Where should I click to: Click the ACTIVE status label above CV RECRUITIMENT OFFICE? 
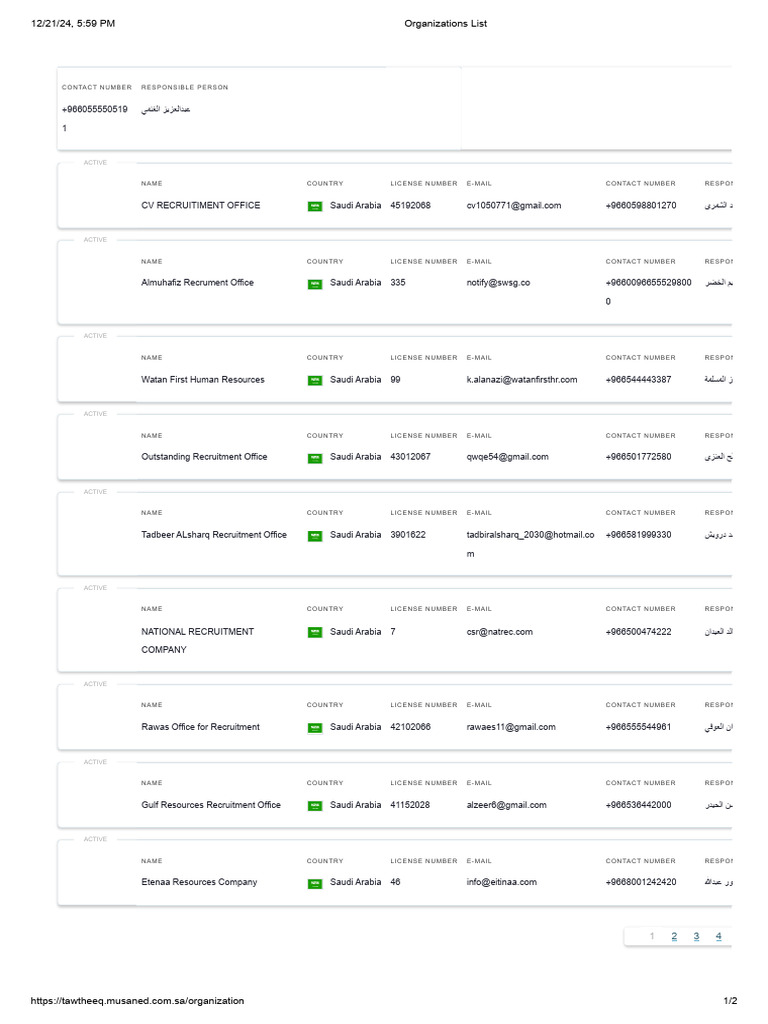95,162
